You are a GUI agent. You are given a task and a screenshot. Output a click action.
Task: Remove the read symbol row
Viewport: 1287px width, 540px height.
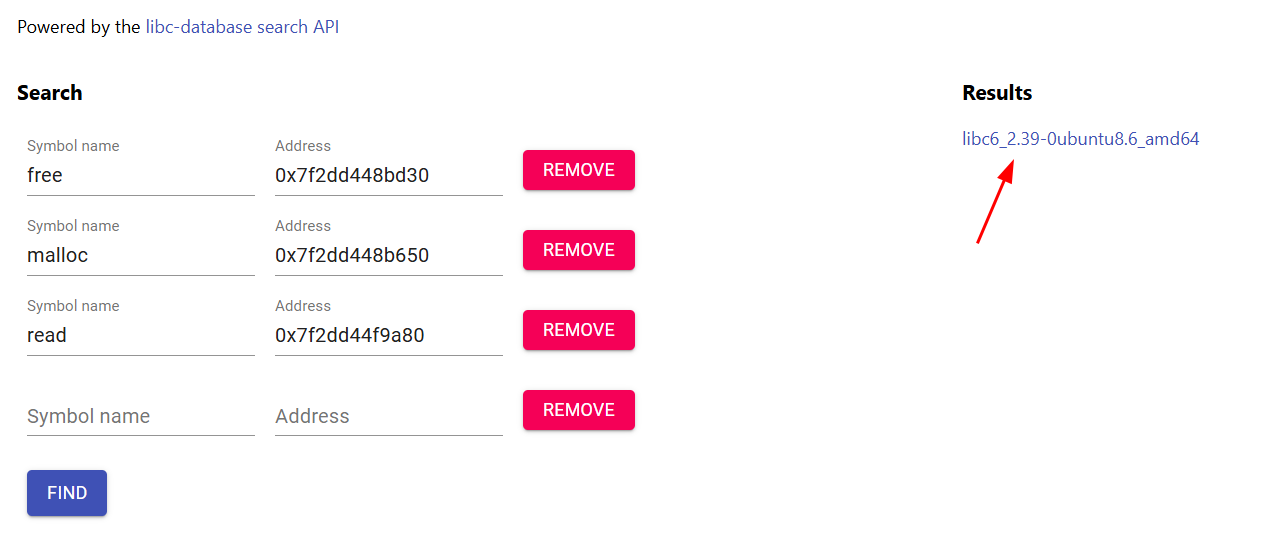pos(578,330)
